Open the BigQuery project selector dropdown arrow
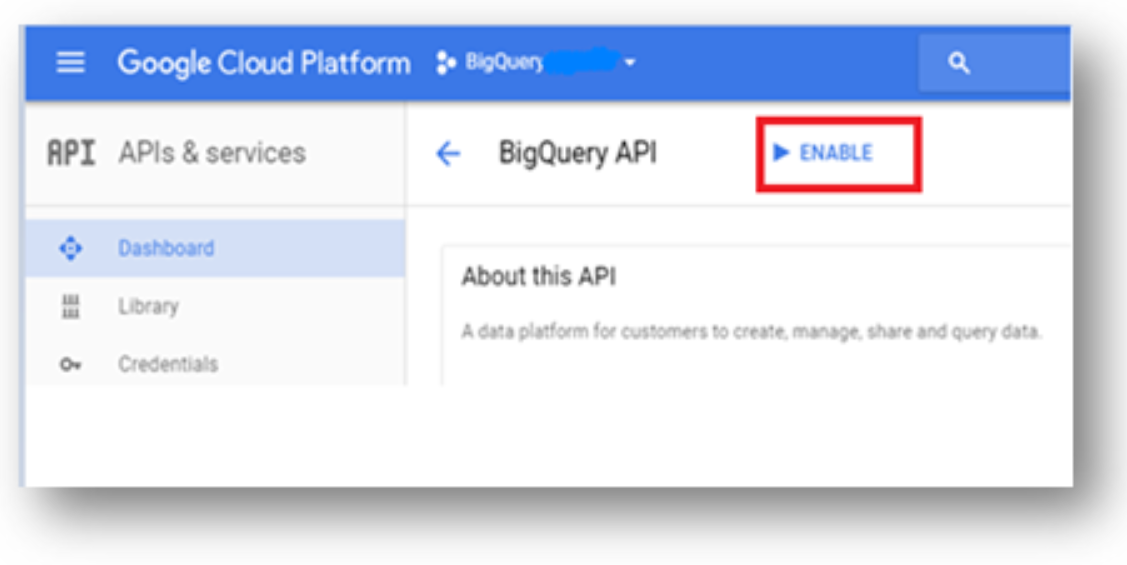Image resolution: width=1127 pixels, height=565 pixels. tap(630, 63)
